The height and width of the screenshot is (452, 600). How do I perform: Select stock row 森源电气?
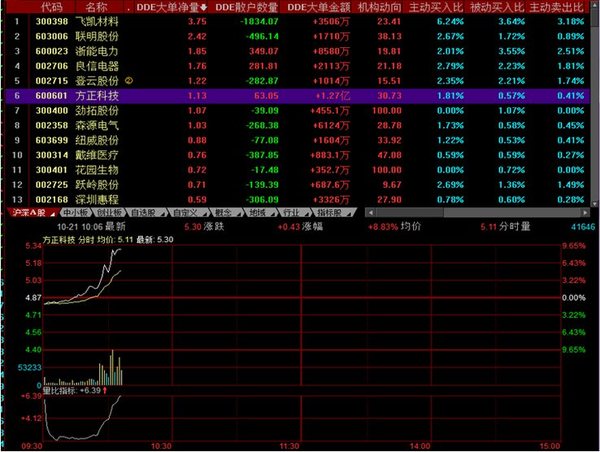(x=298, y=126)
